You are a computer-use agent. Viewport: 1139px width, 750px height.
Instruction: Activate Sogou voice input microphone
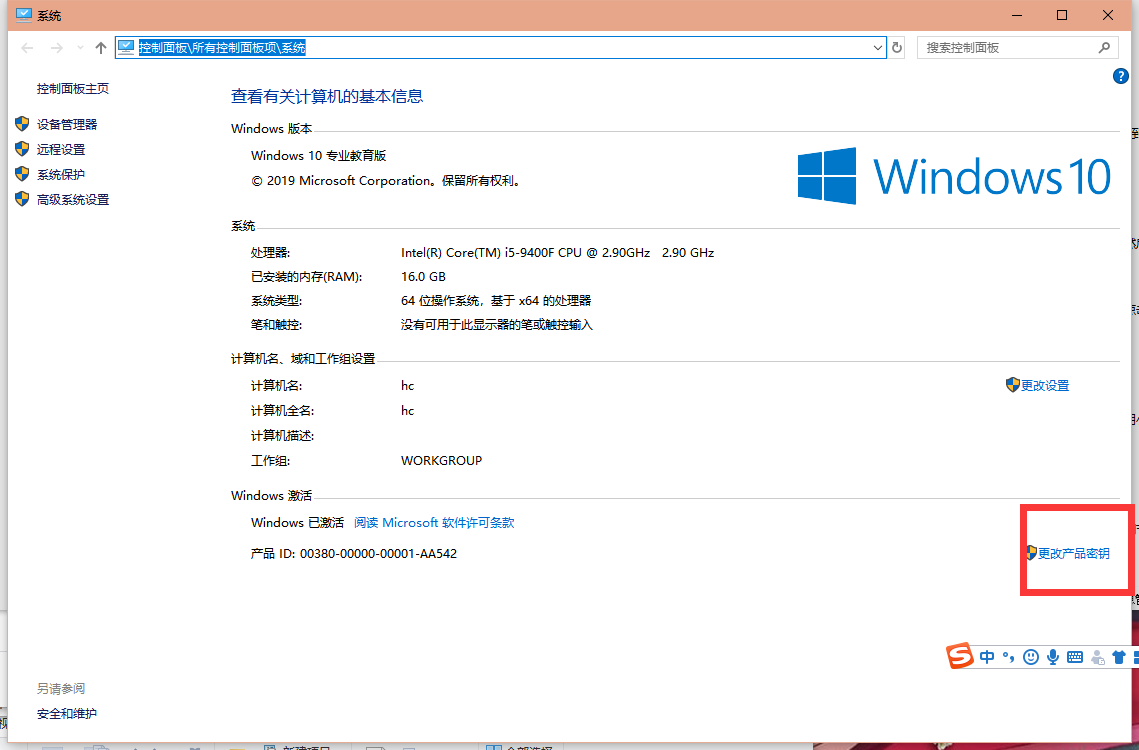(1052, 657)
